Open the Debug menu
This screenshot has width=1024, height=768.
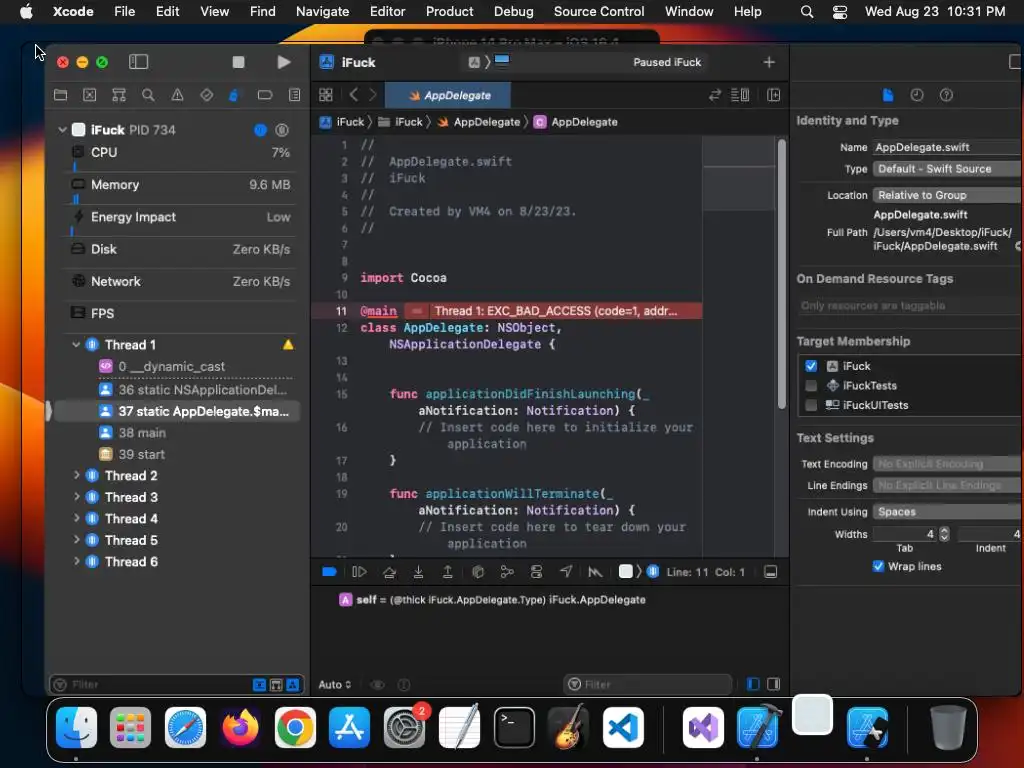tap(513, 11)
